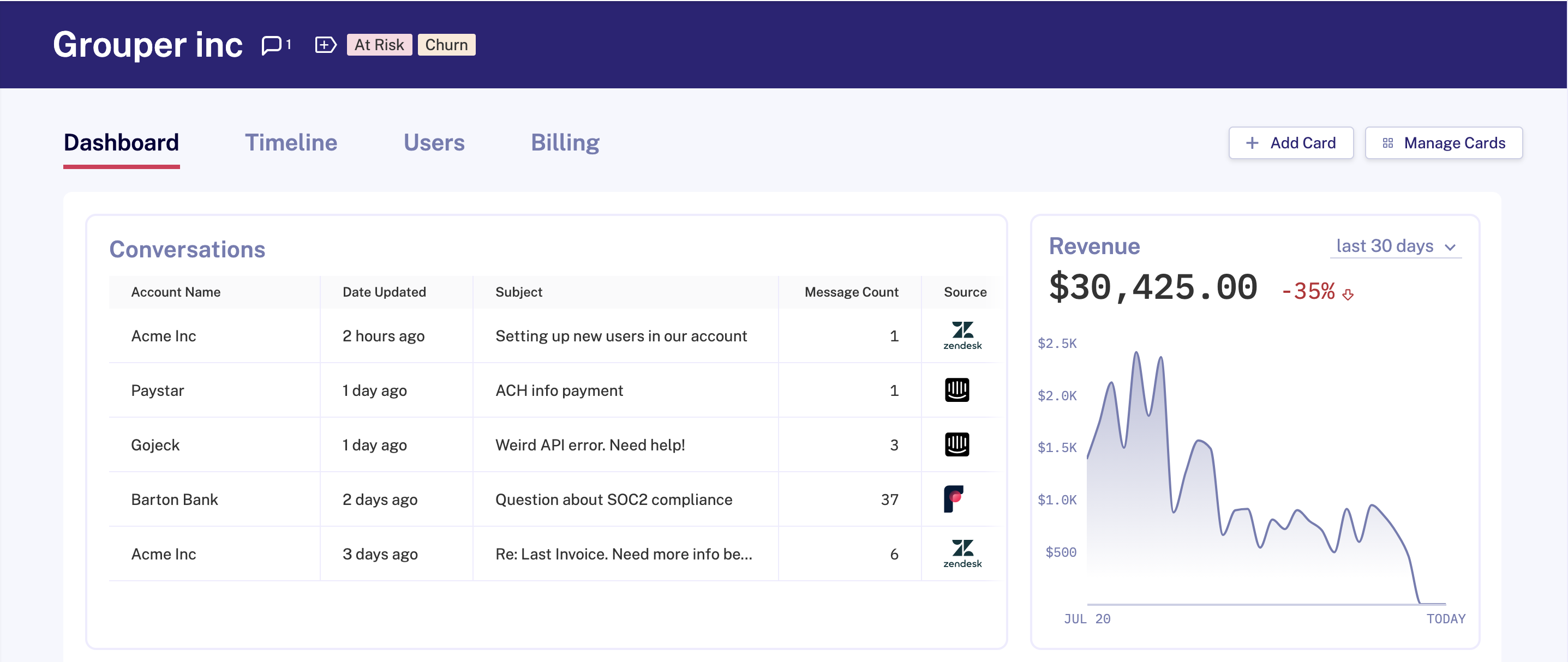Select the Churn tag
Screen dimensions: 1568x662
pos(446,45)
